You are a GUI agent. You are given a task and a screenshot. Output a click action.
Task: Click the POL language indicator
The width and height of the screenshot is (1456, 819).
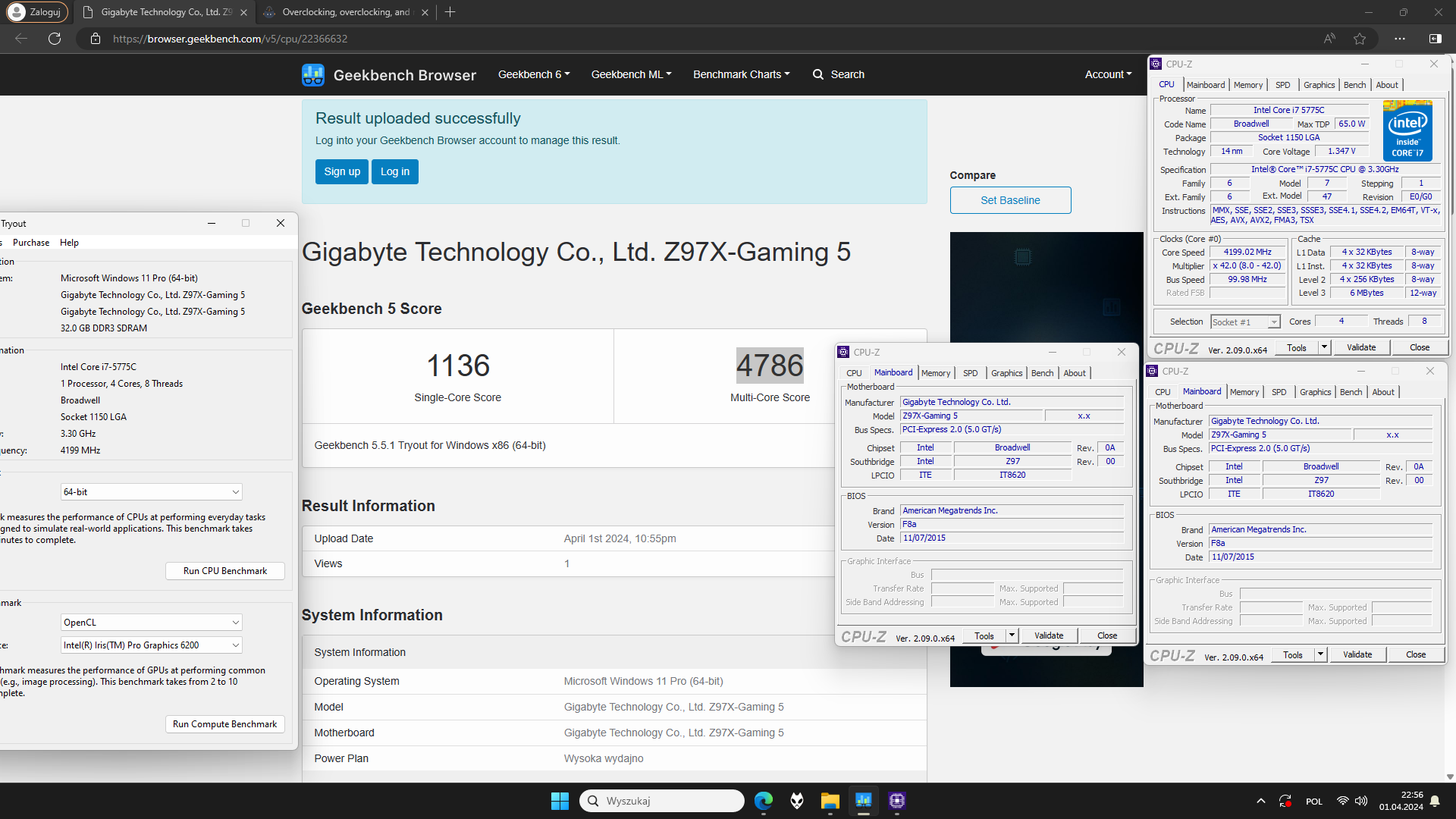click(1314, 802)
